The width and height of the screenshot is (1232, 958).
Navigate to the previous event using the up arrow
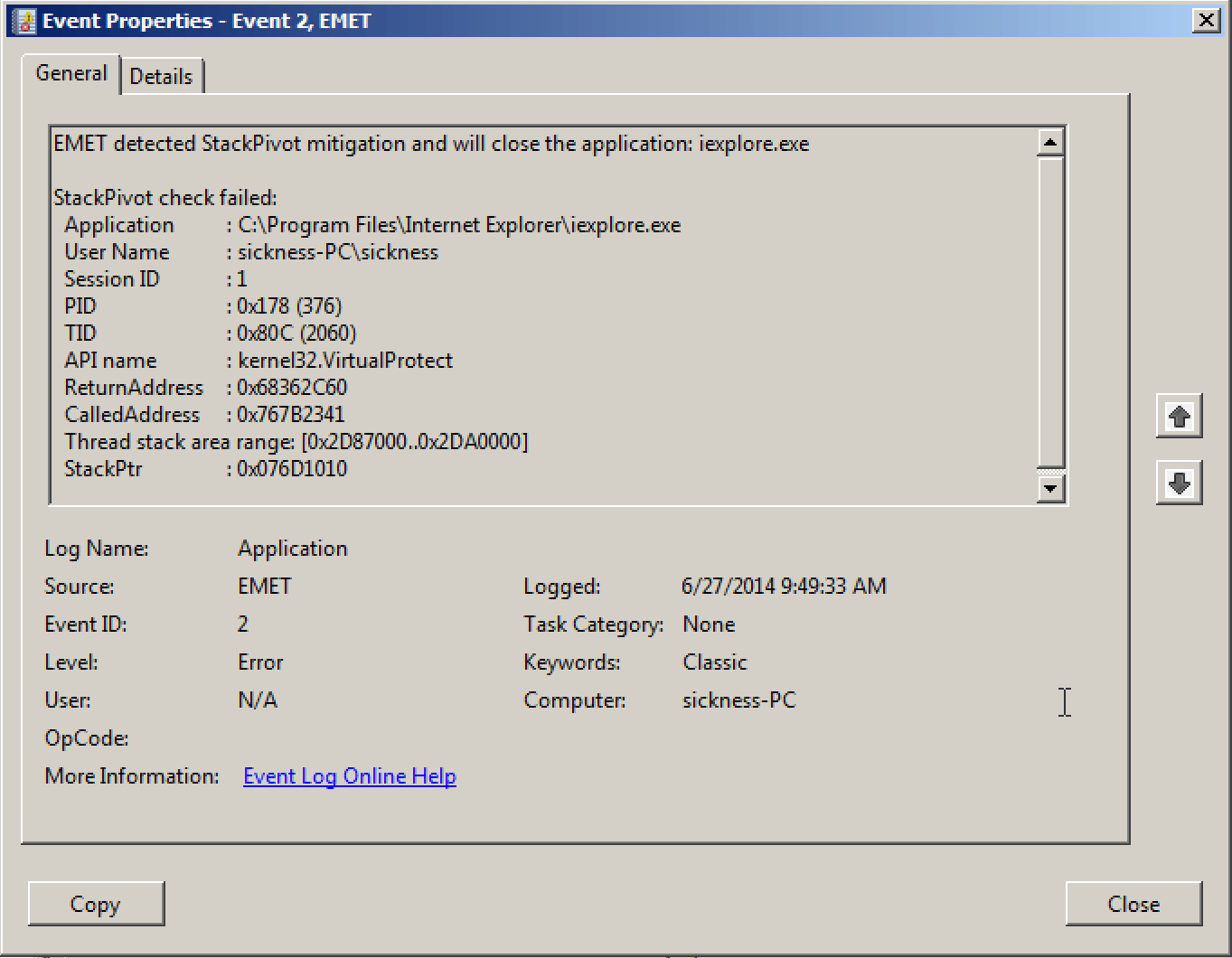coord(1179,416)
